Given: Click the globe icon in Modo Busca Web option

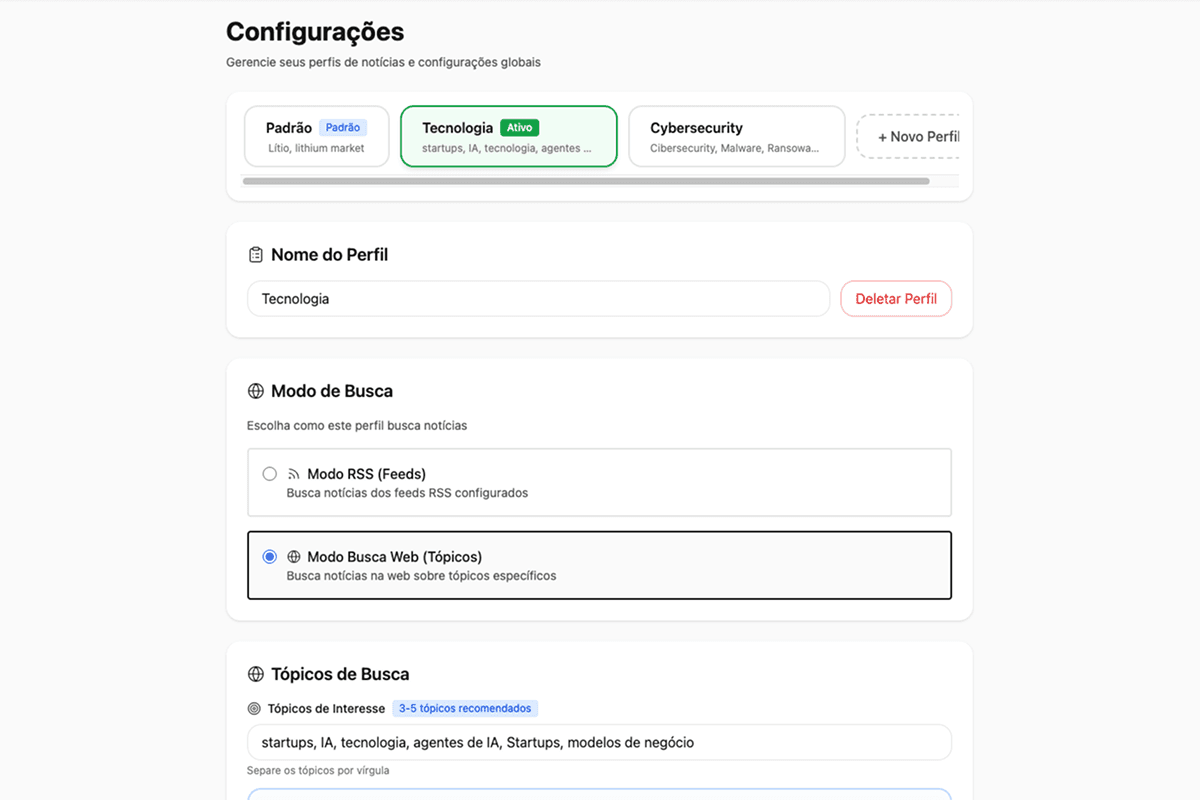Looking at the screenshot, I should pyautogui.click(x=294, y=556).
